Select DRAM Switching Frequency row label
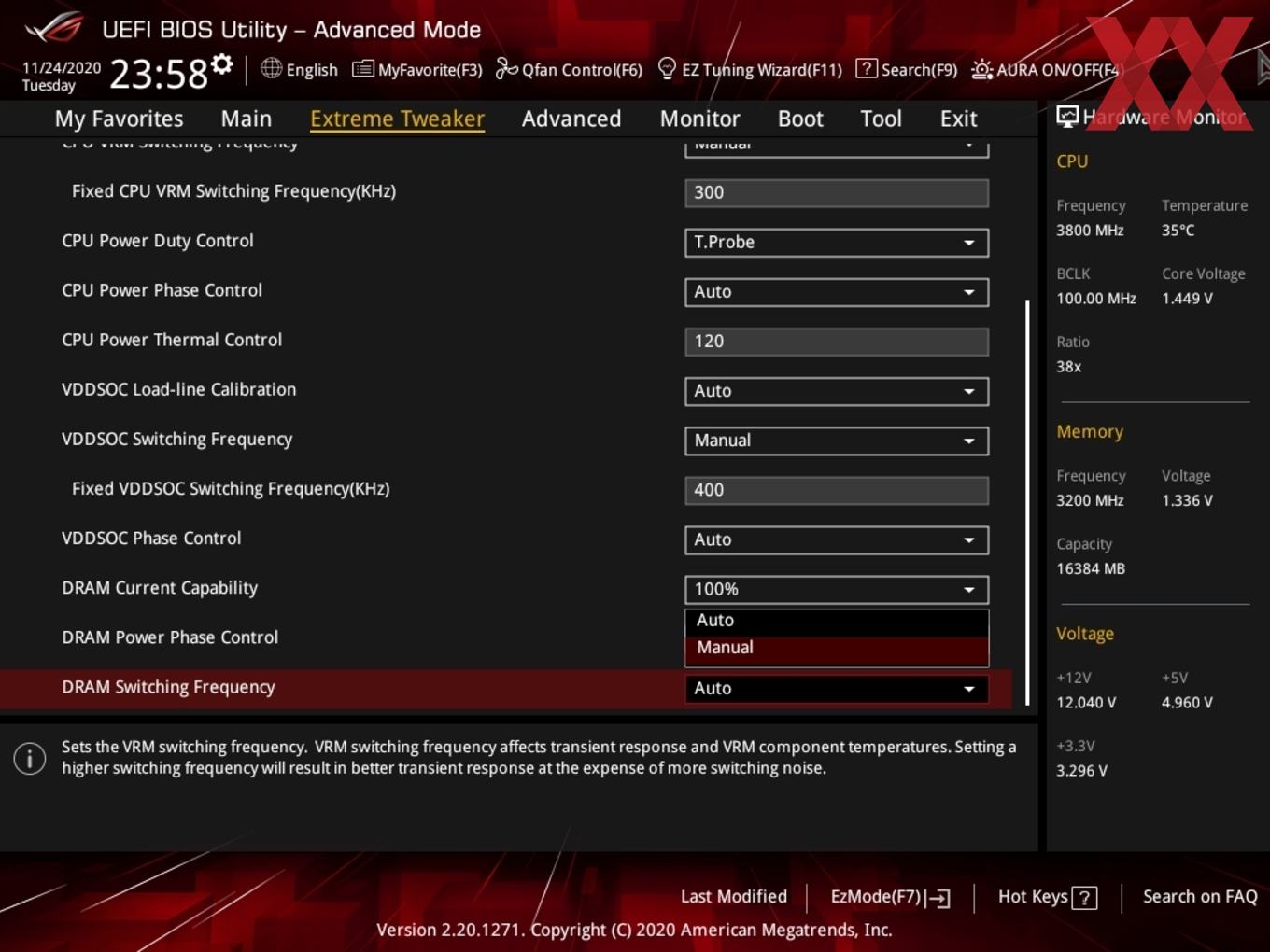1270x952 pixels. [x=168, y=687]
